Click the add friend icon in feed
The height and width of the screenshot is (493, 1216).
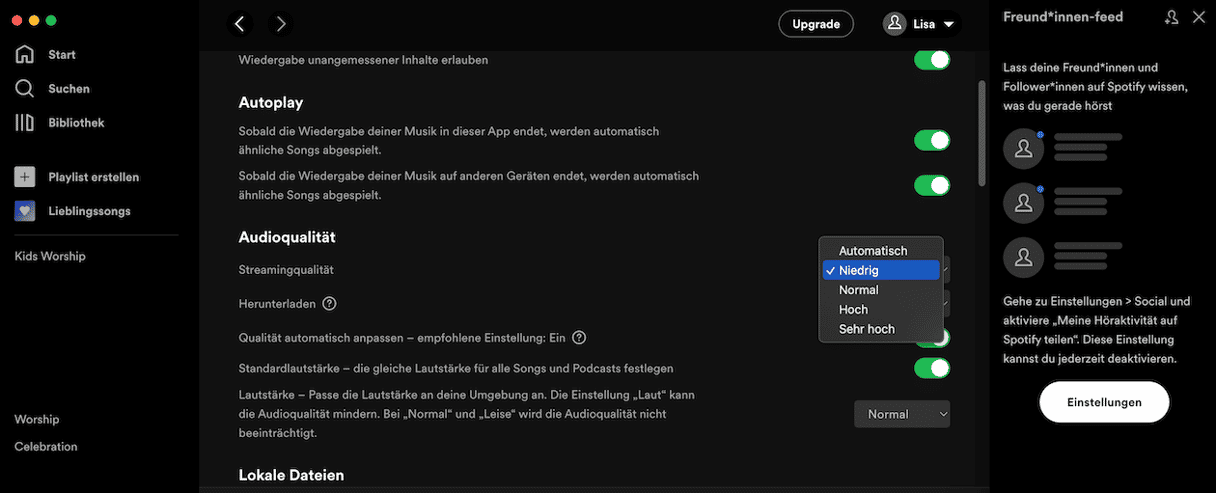1172,17
